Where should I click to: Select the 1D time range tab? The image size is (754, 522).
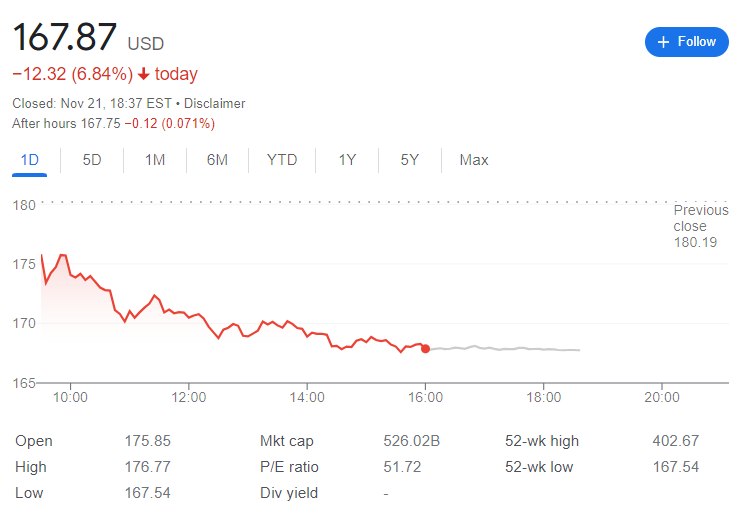[x=30, y=160]
